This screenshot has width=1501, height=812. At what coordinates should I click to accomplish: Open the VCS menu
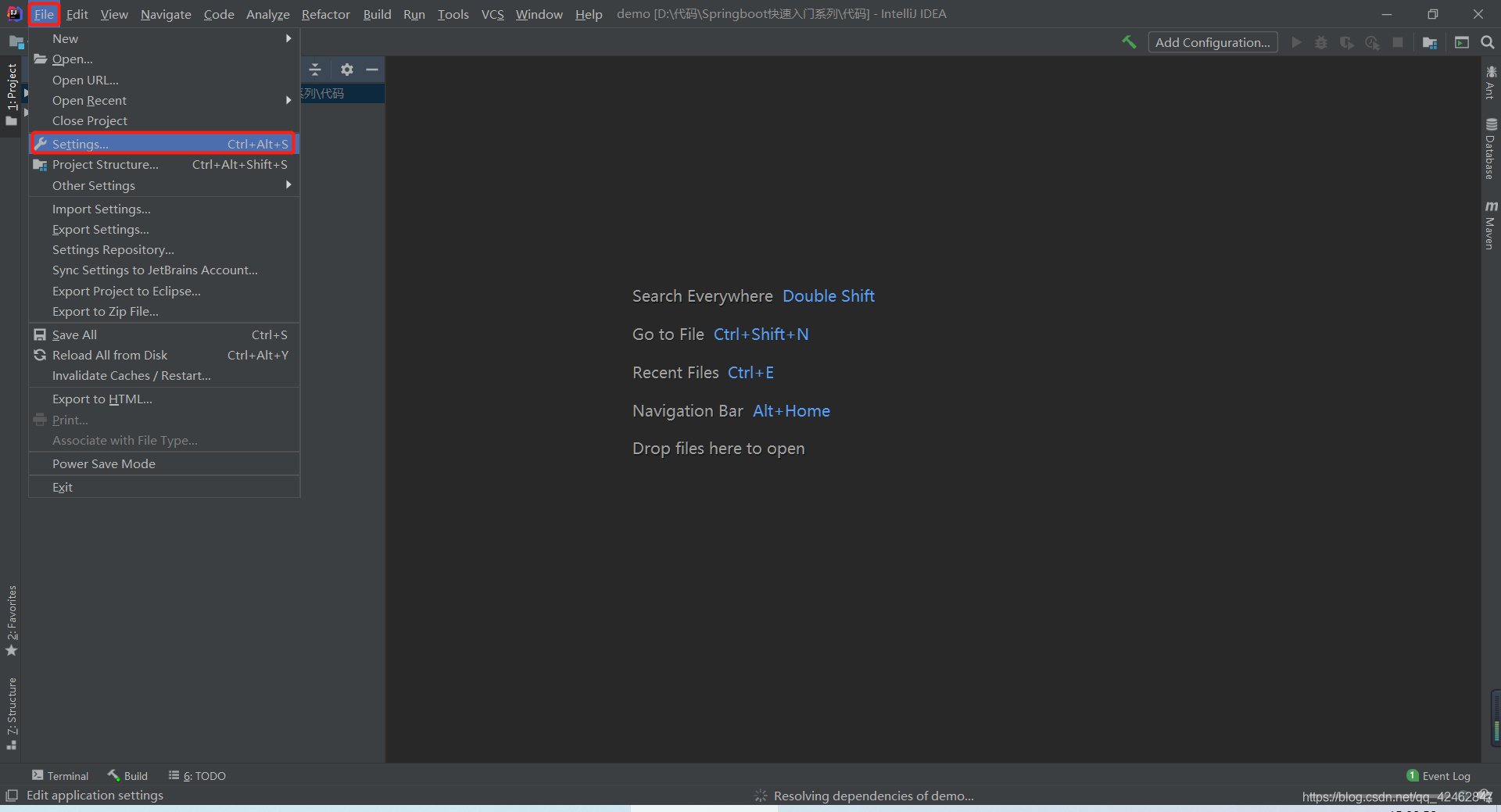point(493,14)
